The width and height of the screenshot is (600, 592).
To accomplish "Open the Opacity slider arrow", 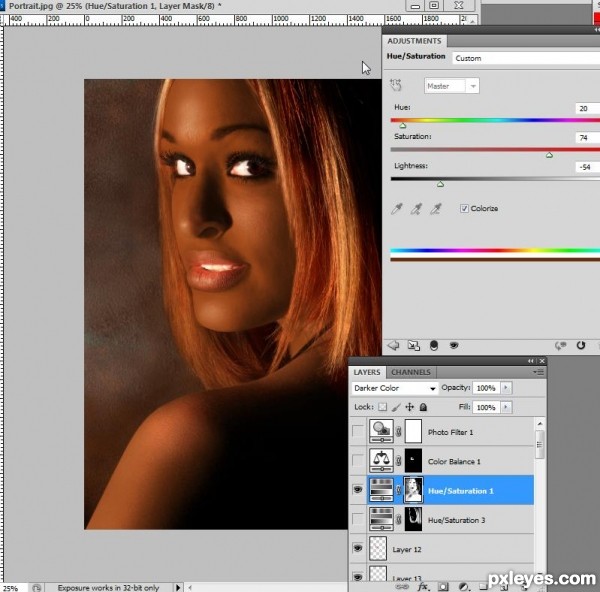I will pyautogui.click(x=506, y=388).
